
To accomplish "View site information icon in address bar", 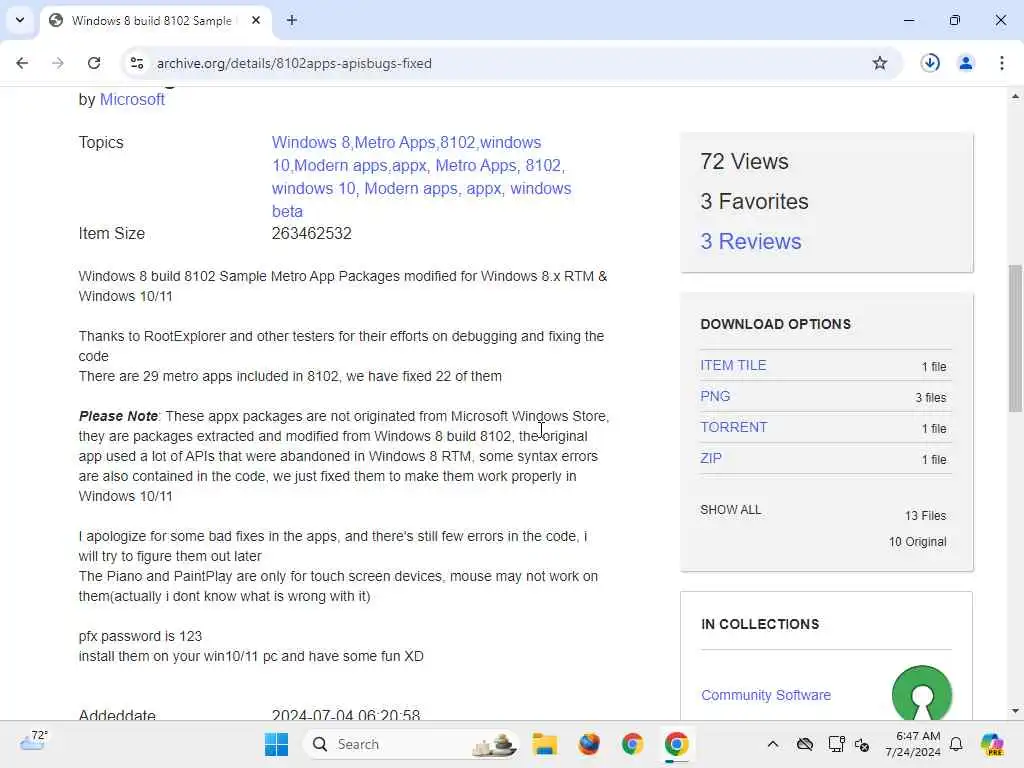I will 137,63.
